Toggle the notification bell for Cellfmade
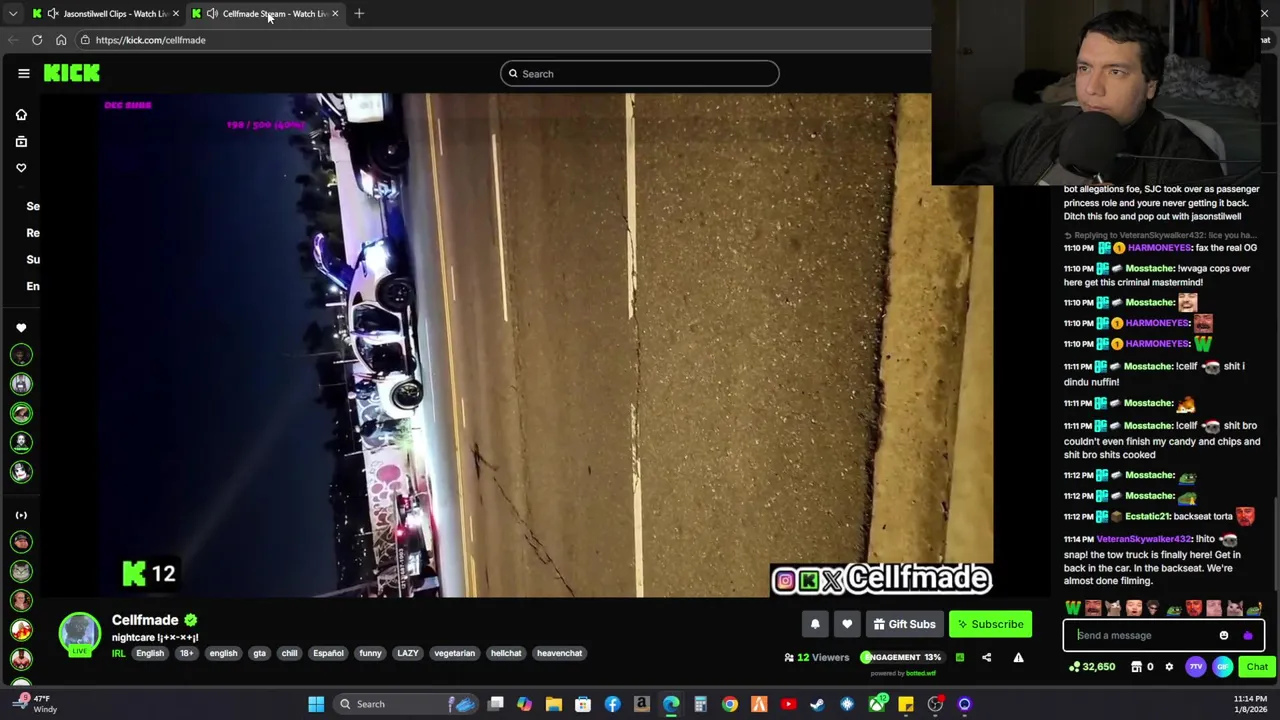This screenshot has height=720, width=1280. pyautogui.click(x=815, y=624)
